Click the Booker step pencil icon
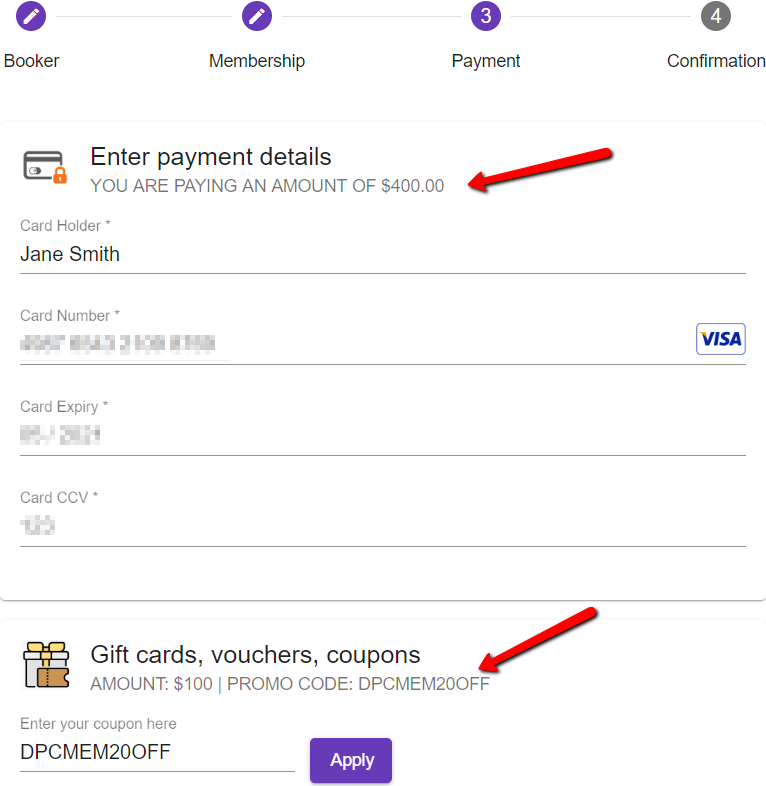This screenshot has width=766, height=786. tap(31, 16)
